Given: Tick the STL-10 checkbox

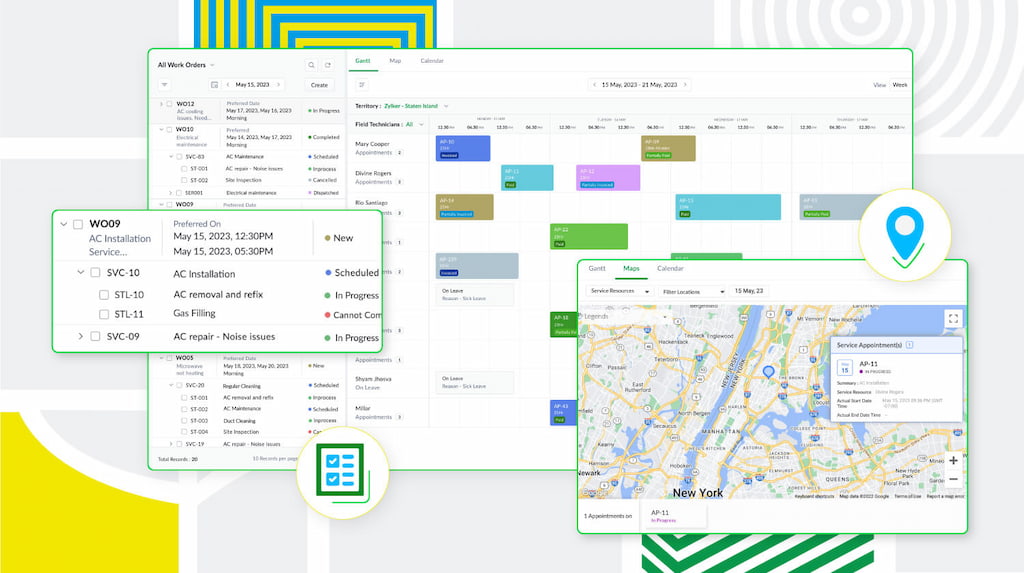Looking at the screenshot, I should pos(104,295).
